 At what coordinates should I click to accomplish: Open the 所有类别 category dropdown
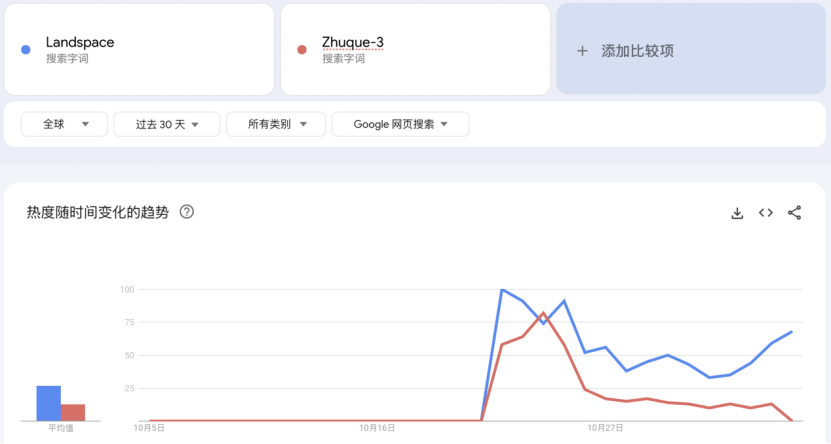(x=276, y=124)
